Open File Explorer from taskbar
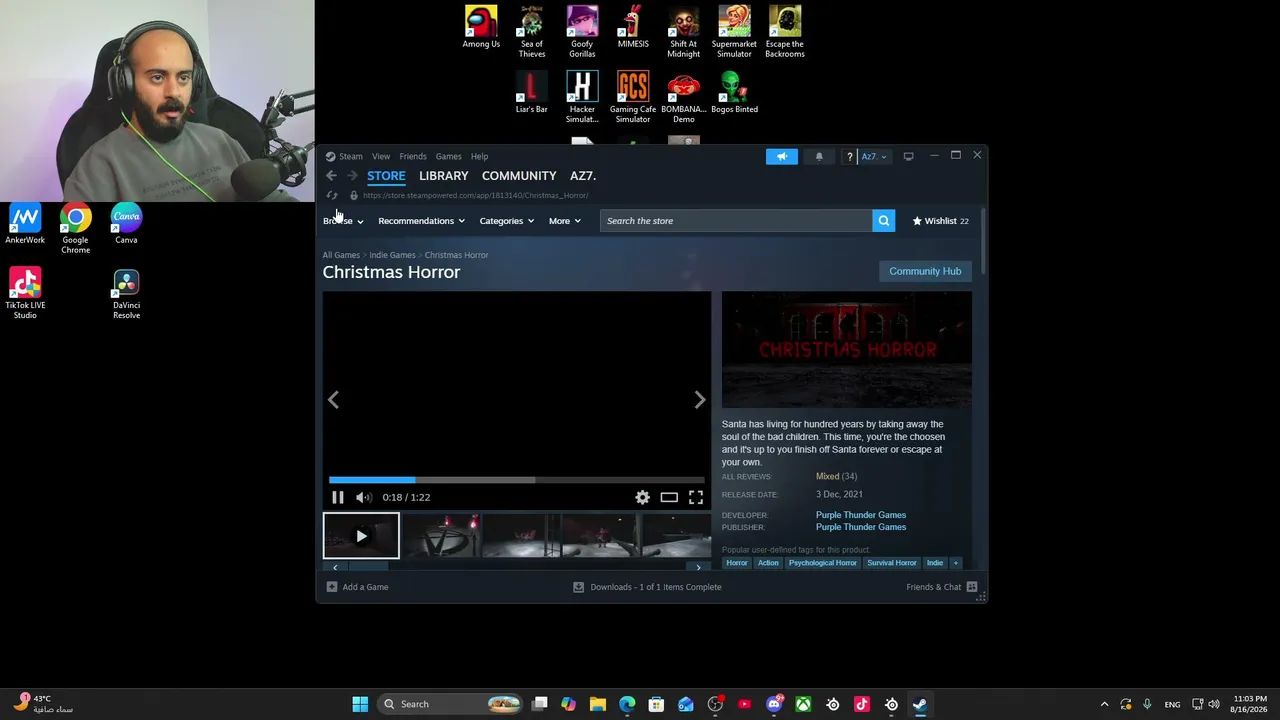The image size is (1280, 720). [598, 704]
